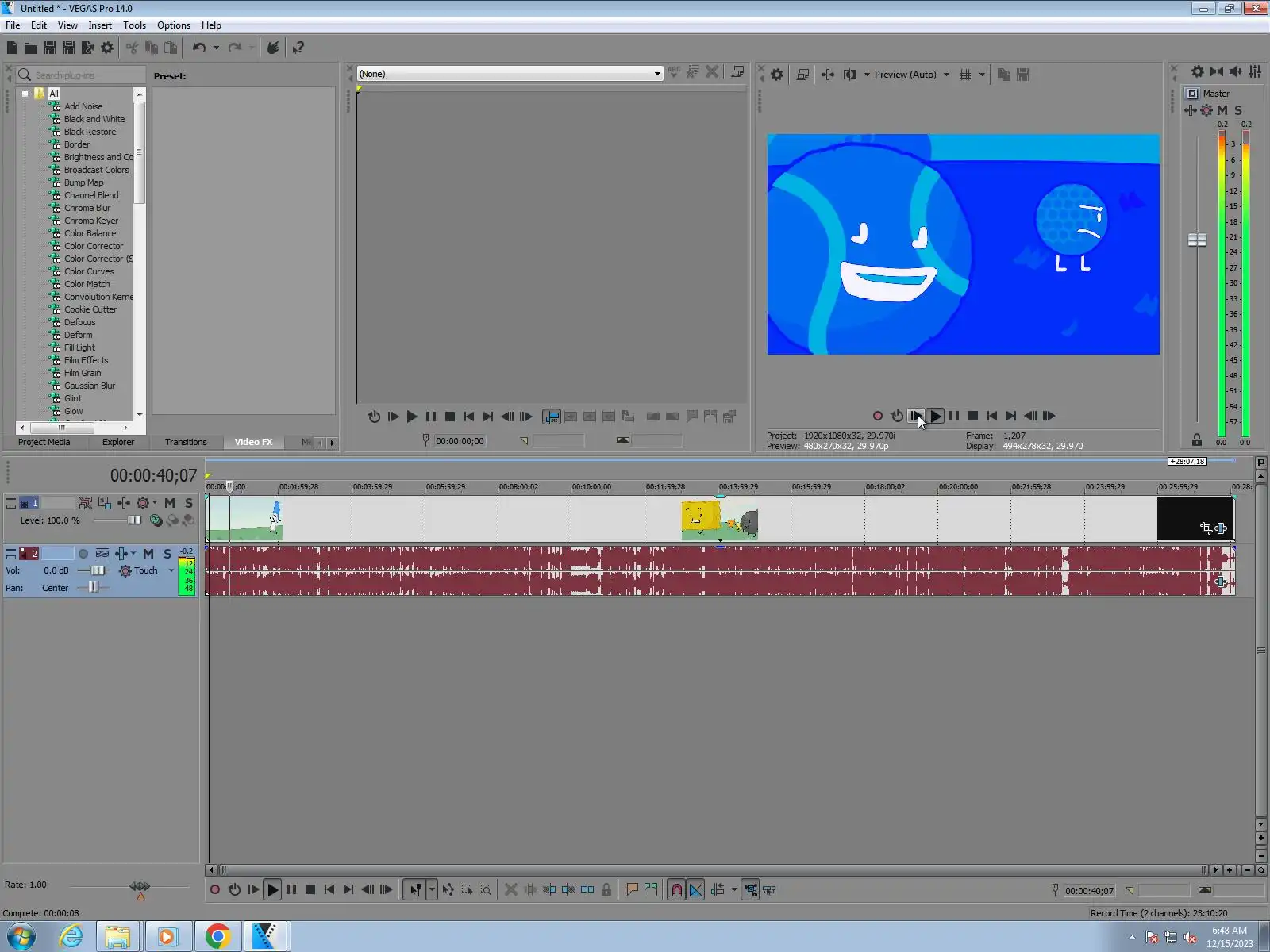Insert a region using the region icon
Viewport: 1270px width, 952px height.
pyautogui.click(x=651, y=890)
